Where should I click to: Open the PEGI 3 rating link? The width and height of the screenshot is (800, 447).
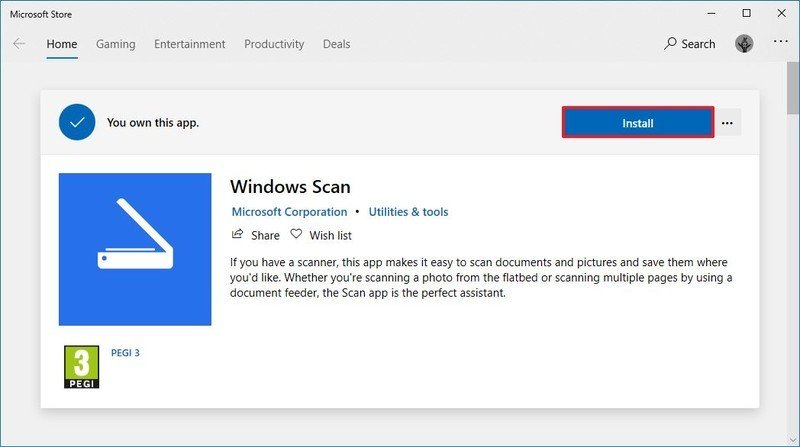click(x=125, y=353)
